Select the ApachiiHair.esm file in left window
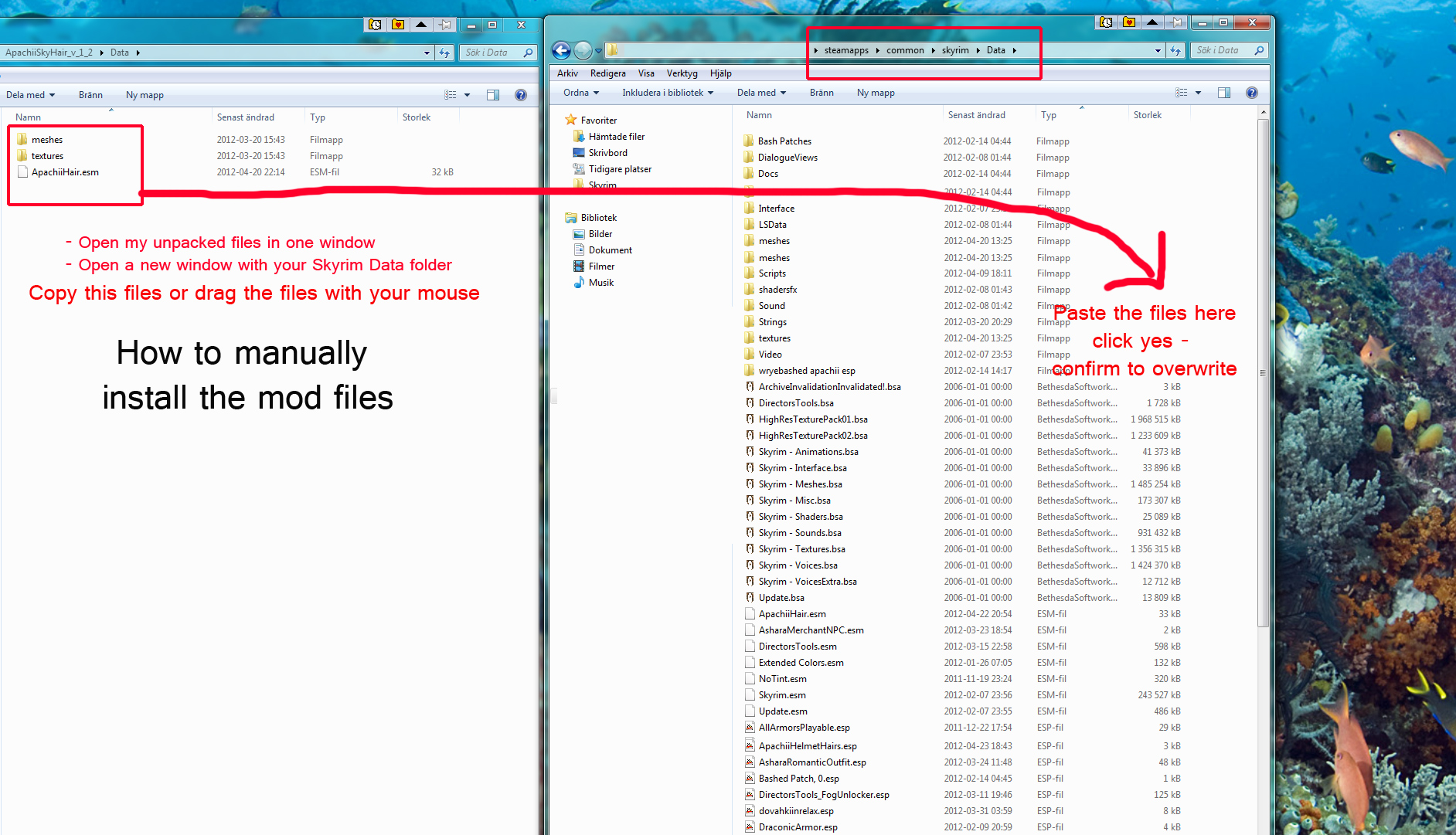The image size is (1456, 835). pyautogui.click(x=65, y=172)
